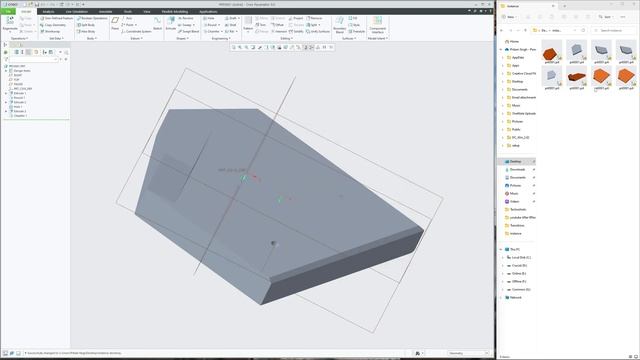Open the File menu
This screenshot has height=360, width=640.
tap(8, 11)
